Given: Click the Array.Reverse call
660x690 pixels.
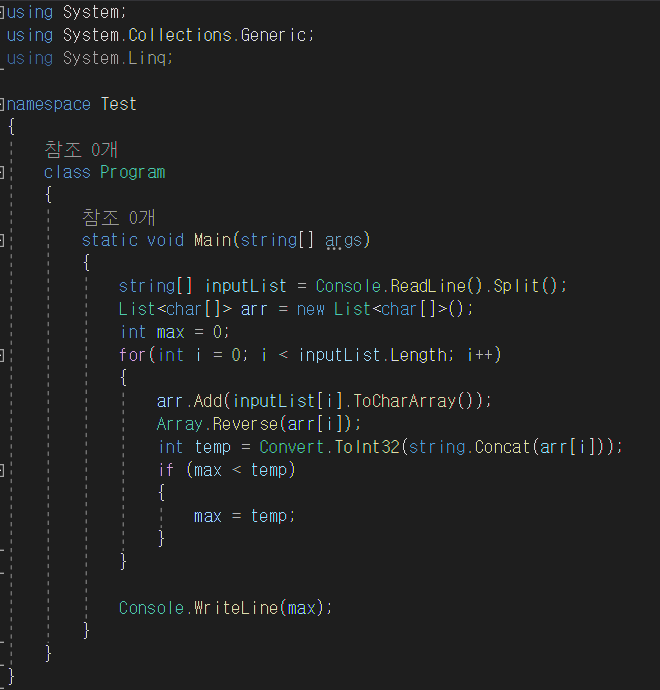Looking at the screenshot, I should coord(217,424).
